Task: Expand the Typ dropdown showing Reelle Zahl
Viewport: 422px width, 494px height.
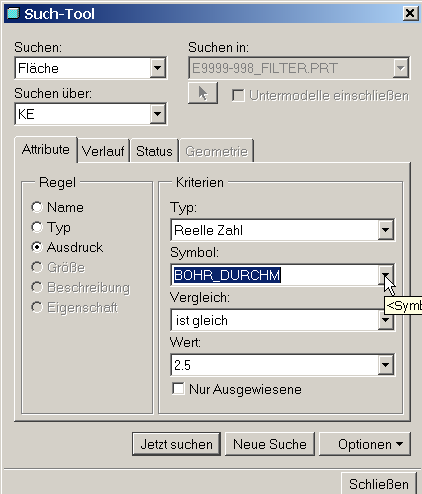Action: (386, 230)
